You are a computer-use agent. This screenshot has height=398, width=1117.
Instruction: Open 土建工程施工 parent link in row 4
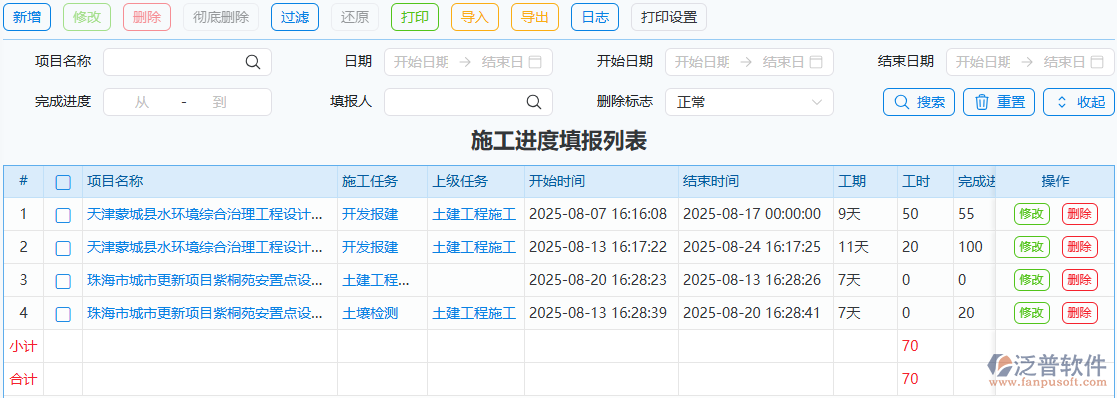[x=474, y=313]
